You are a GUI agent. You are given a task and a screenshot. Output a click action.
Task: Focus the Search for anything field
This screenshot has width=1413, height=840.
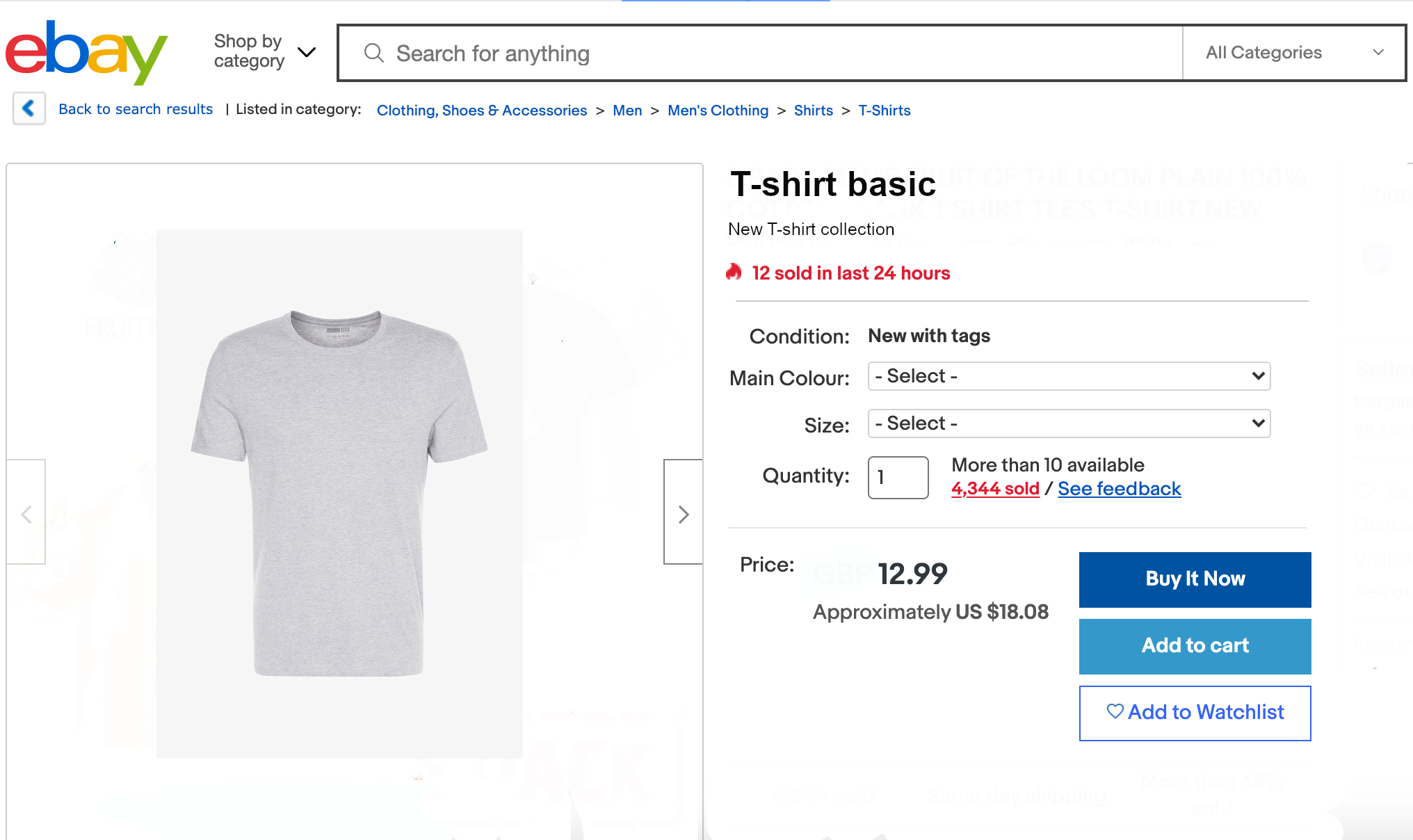point(761,53)
